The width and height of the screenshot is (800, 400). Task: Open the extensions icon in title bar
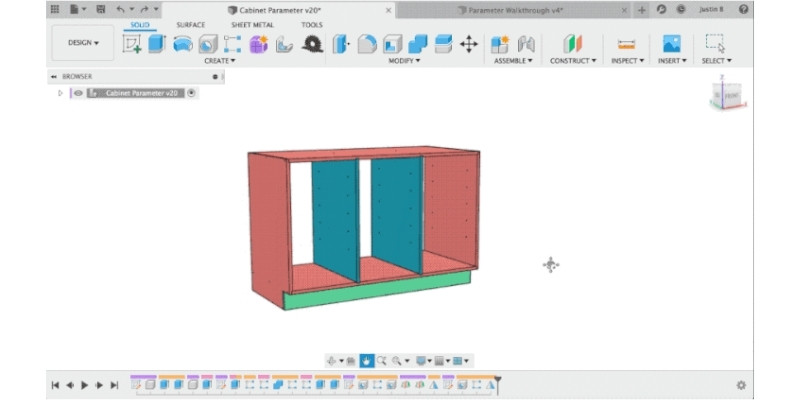point(662,9)
